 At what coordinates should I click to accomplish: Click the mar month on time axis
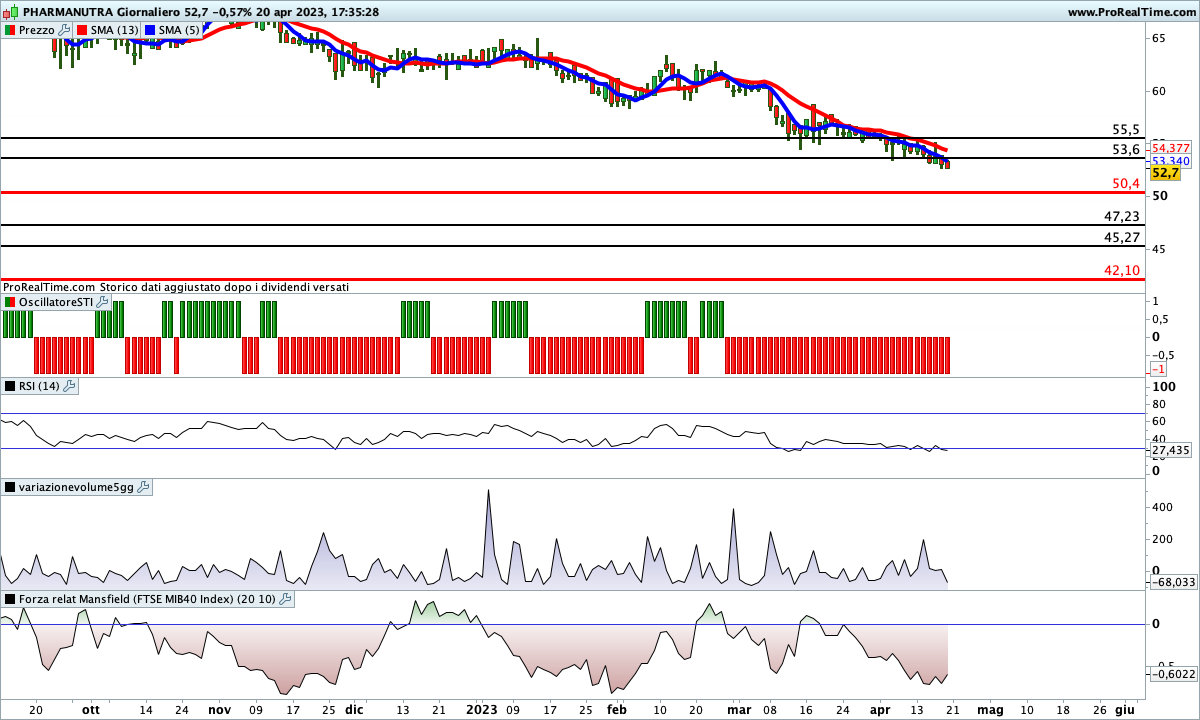(738, 708)
